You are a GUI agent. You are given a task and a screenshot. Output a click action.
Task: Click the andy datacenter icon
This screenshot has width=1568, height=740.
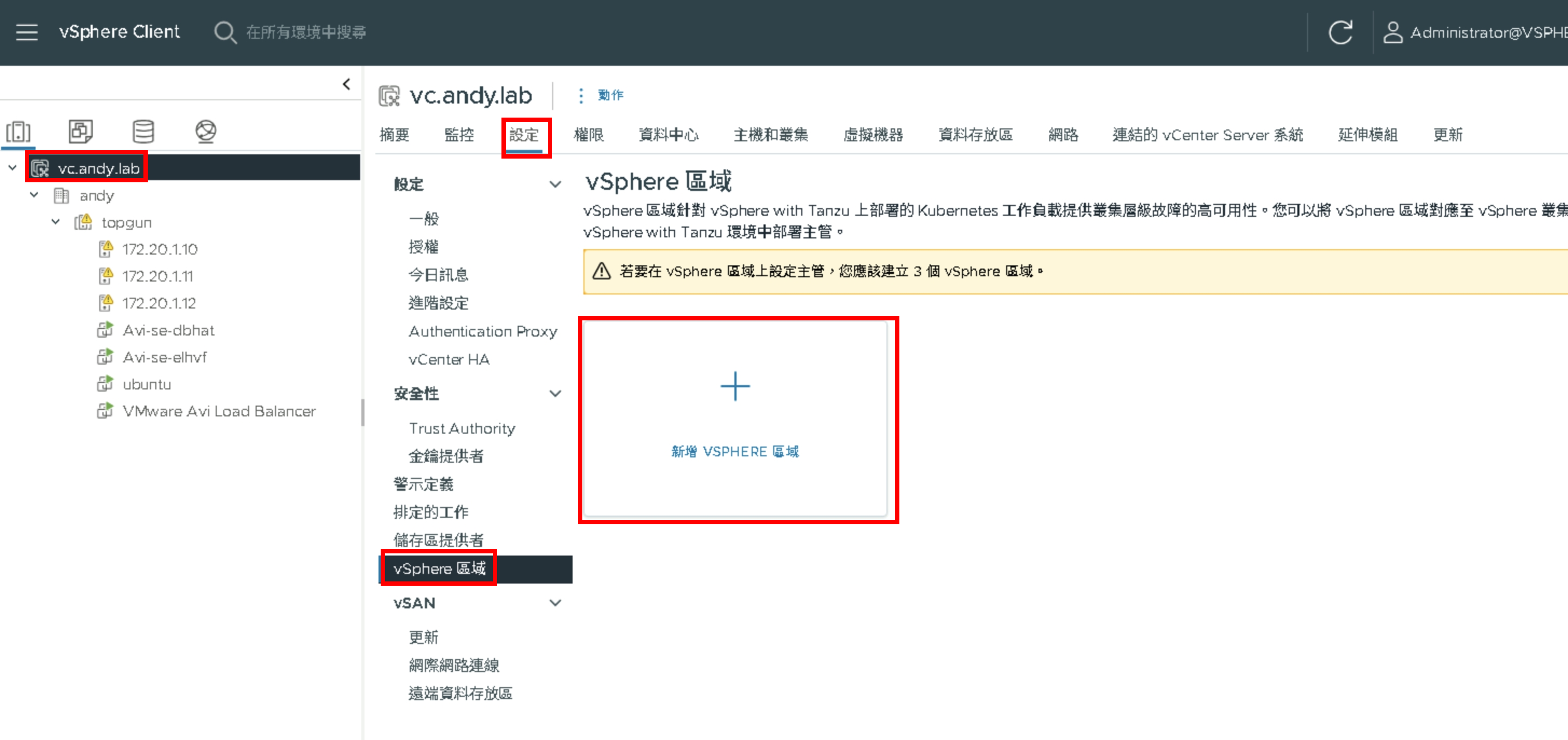click(61, 195)
